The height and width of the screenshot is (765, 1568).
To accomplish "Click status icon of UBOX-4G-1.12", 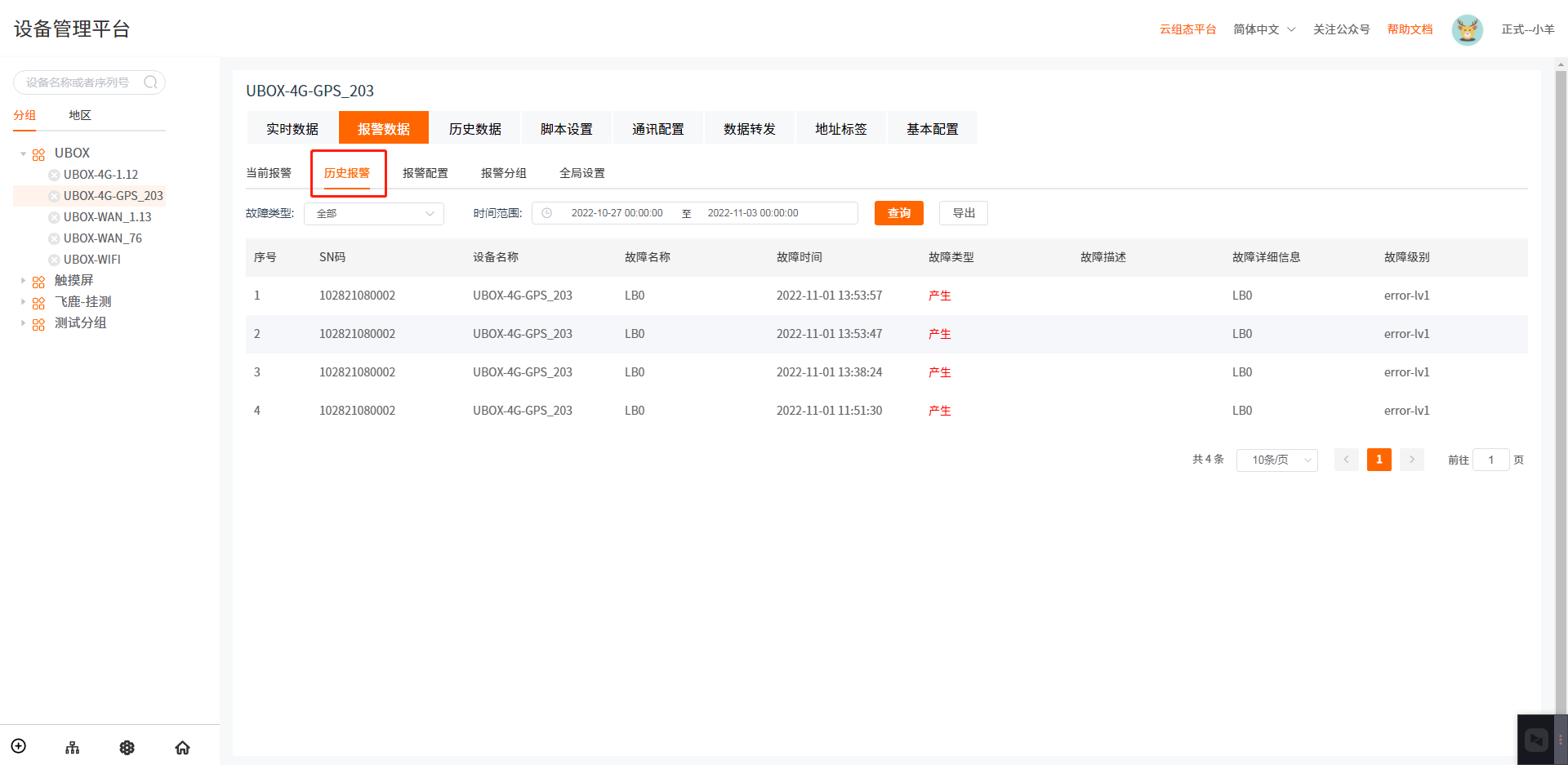I will [54, 175].
